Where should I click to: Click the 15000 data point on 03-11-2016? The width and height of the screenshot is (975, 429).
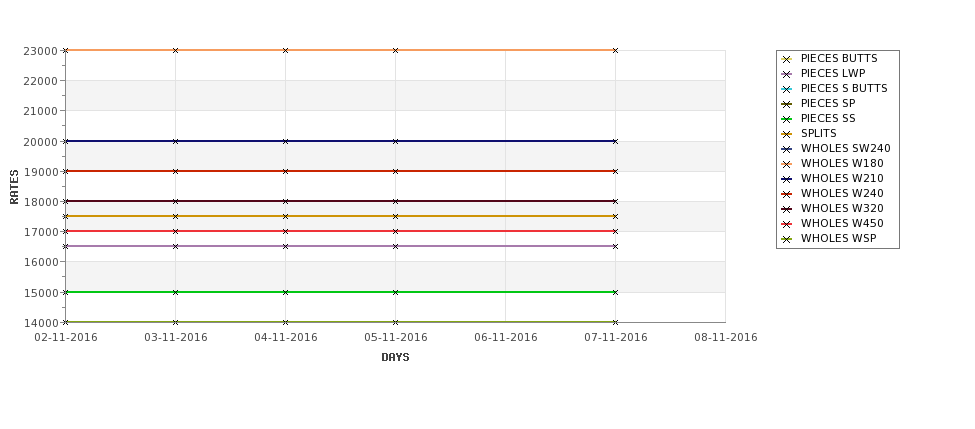point(175,292)
